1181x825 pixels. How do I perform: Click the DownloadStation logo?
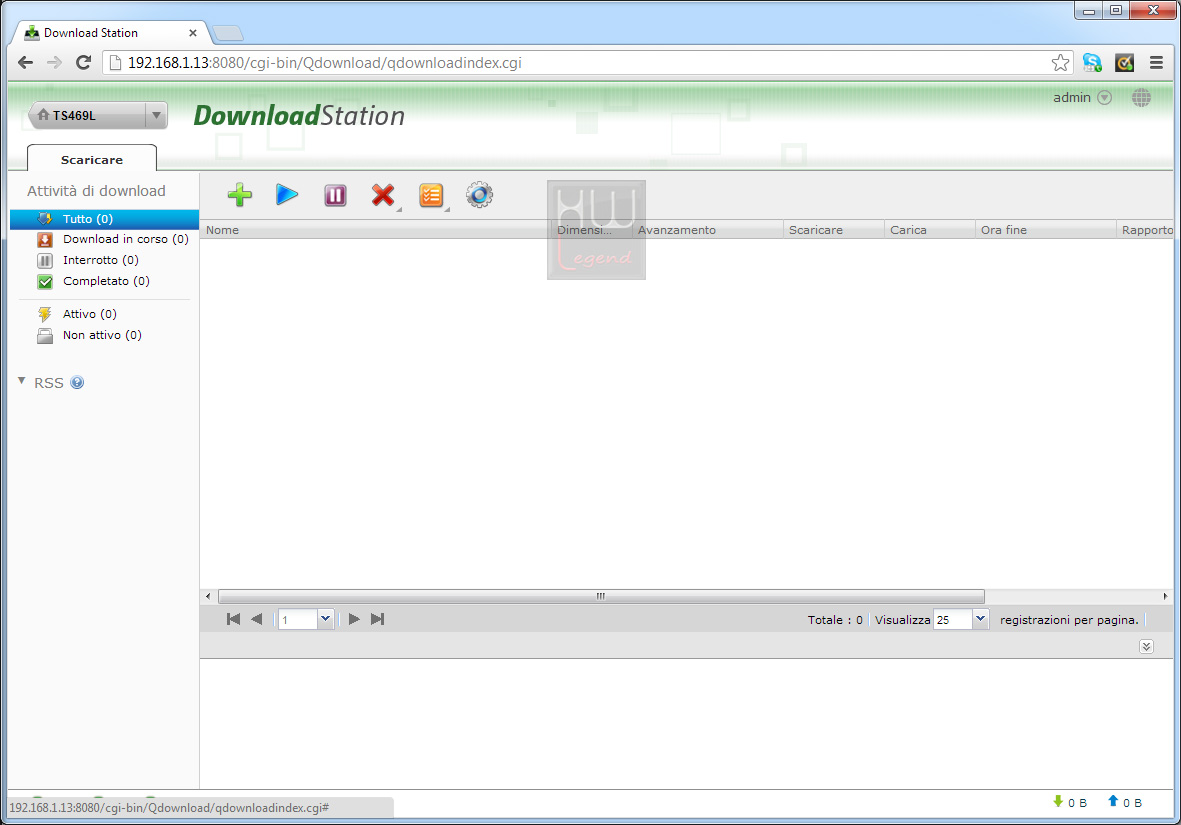pyautogui.click(x=299, y=115)
